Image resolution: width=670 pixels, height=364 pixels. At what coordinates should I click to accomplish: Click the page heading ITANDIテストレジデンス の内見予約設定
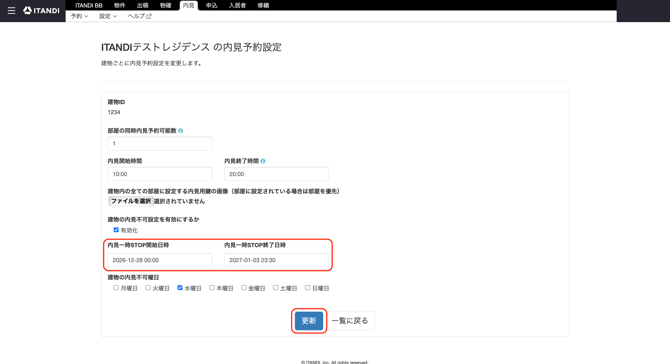tap(191, 47)
